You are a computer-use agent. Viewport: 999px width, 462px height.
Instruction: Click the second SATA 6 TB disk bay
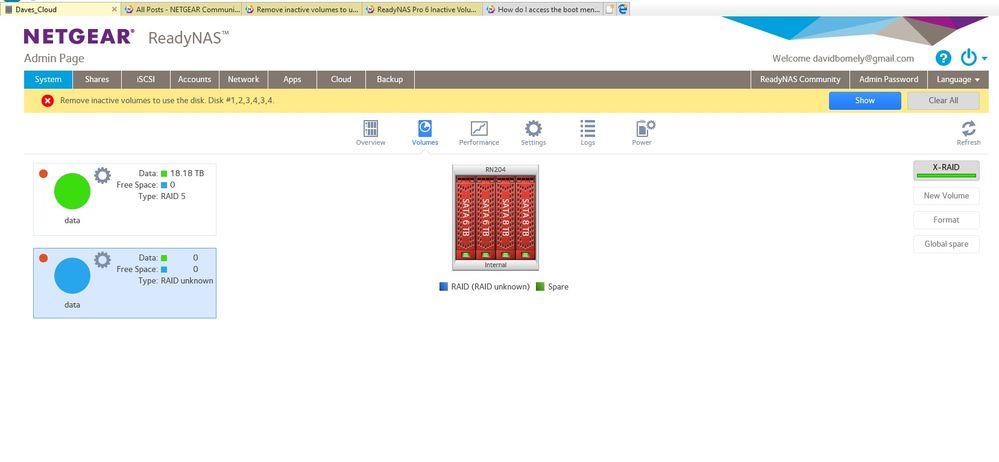(x=485, y=217)
